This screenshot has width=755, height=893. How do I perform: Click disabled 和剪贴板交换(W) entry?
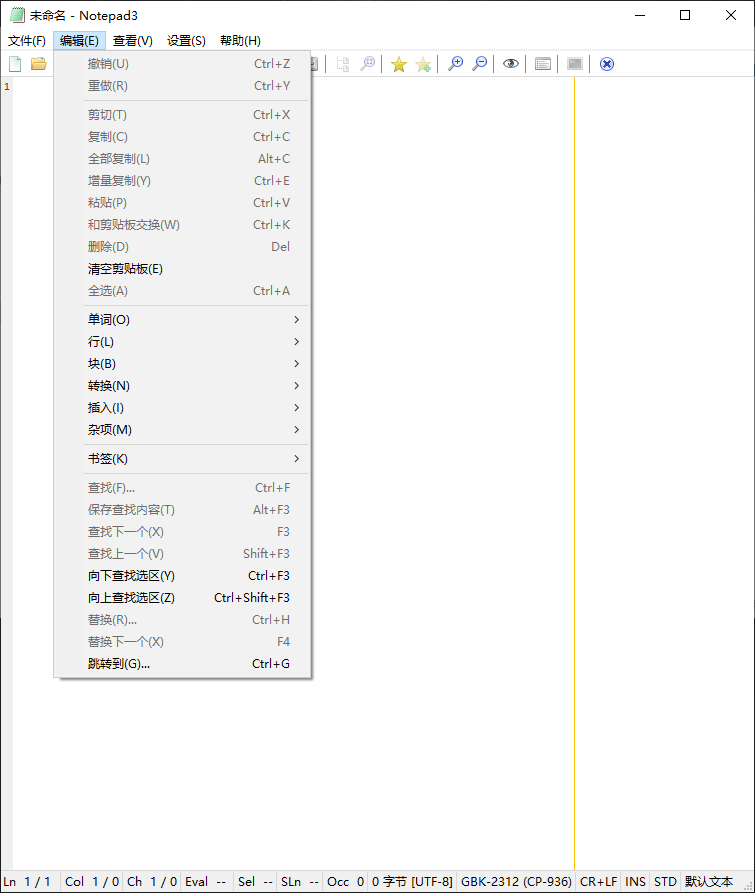pos(182,225)
